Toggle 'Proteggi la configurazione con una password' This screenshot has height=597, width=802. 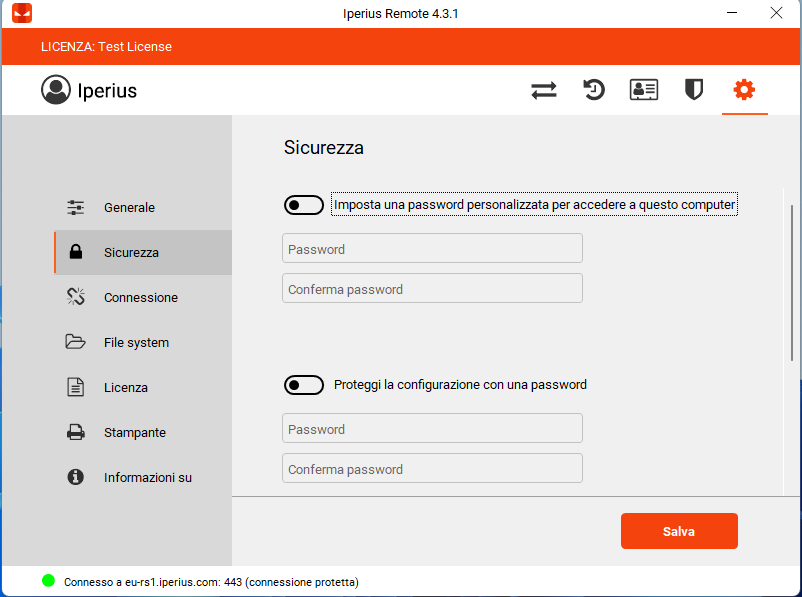pyautogui.click(x=304, y=385)
